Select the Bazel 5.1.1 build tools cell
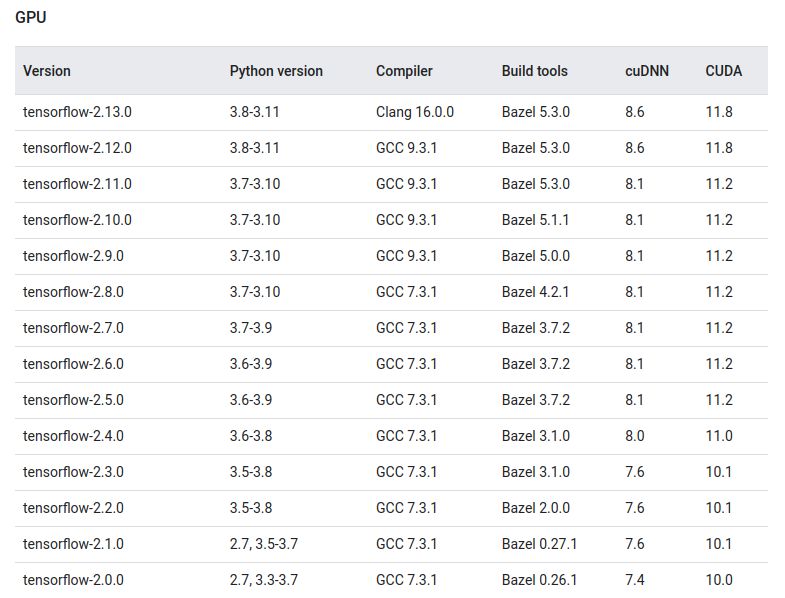Viewport: 785px width, 598px height. (535, 220)
